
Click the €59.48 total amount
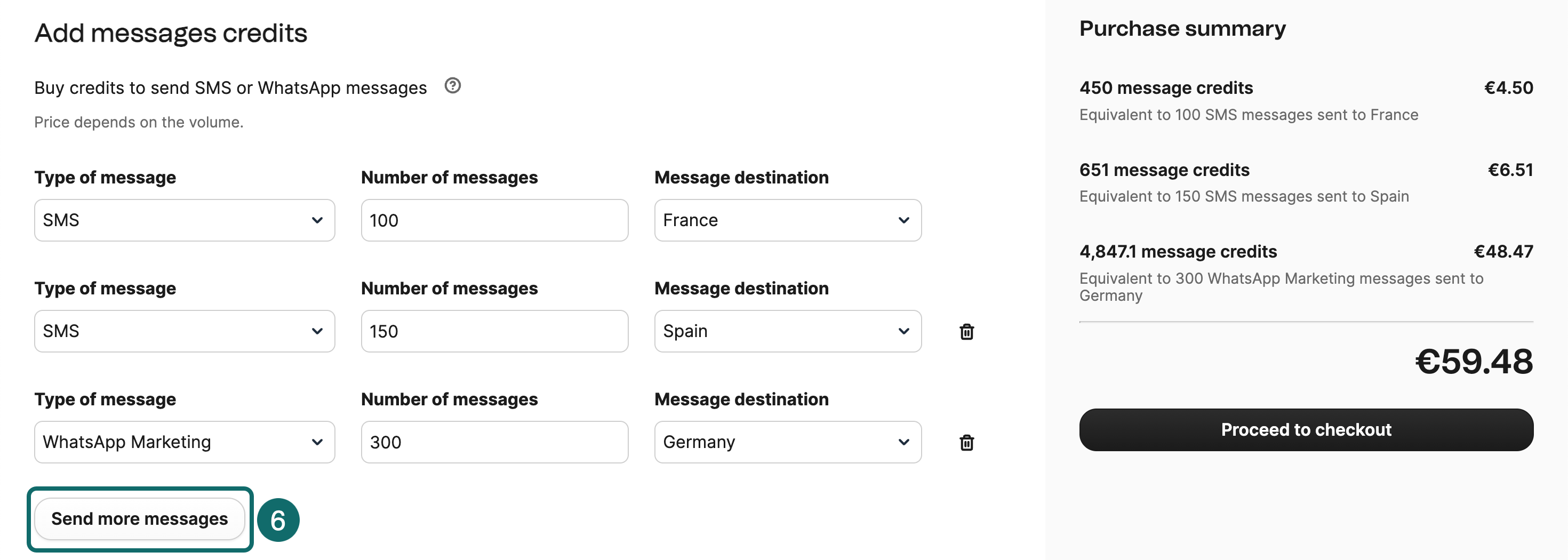(x=1473, y=362)
